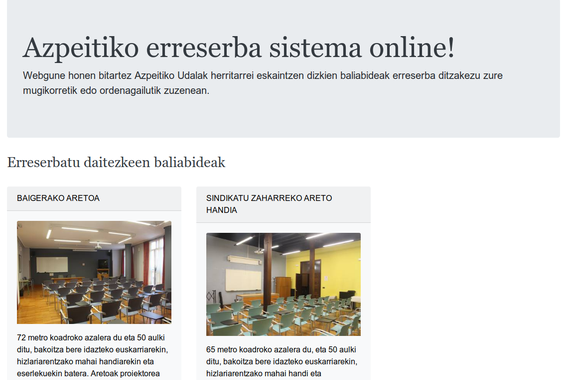Click the subheading Erreserbatu daitezkeen baliabideak
Image resolution: width=570 pixels, height=380 pixels.
[x=116, y=162]
